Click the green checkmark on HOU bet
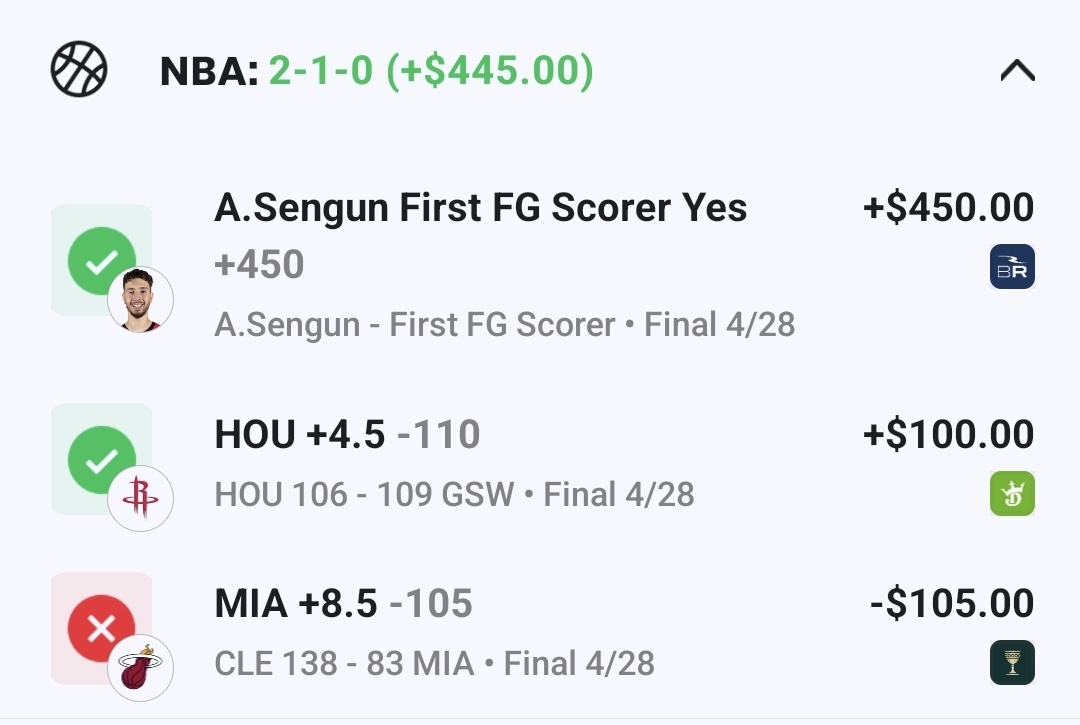The width and height of the screenshot is (1080, 725). coord(101,459)
